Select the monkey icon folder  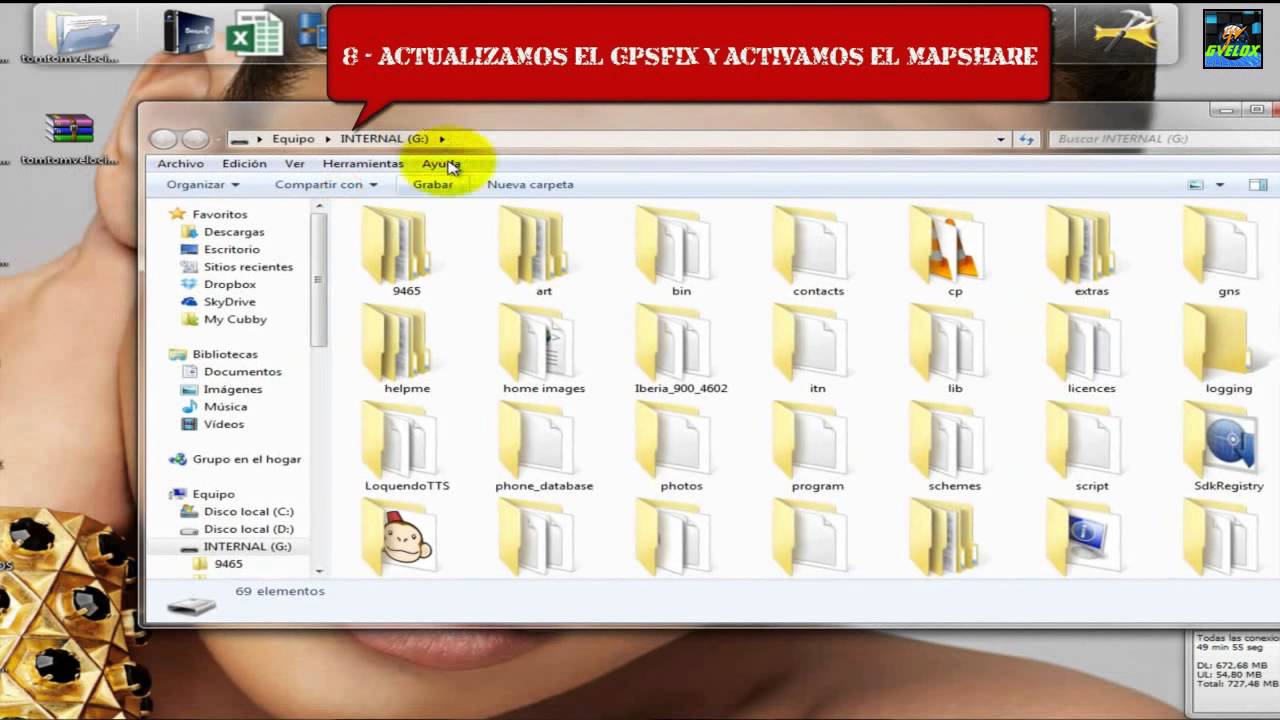399,536
